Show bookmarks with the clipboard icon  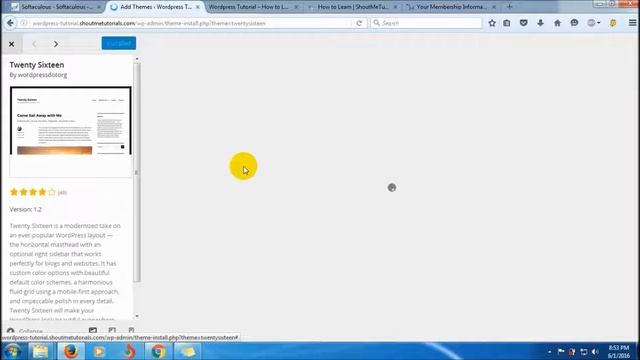507,23
